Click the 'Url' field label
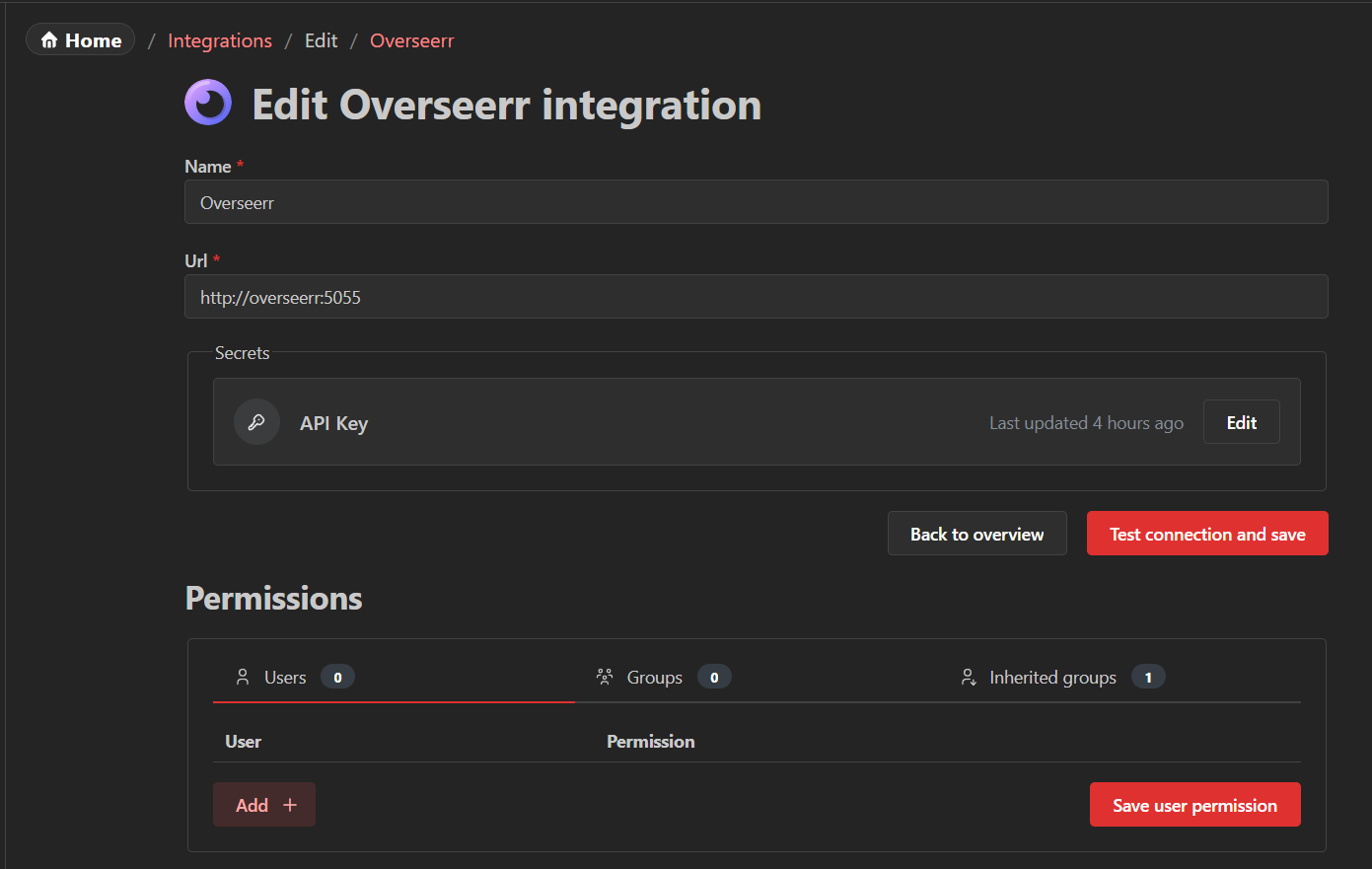 coord(196,260)
